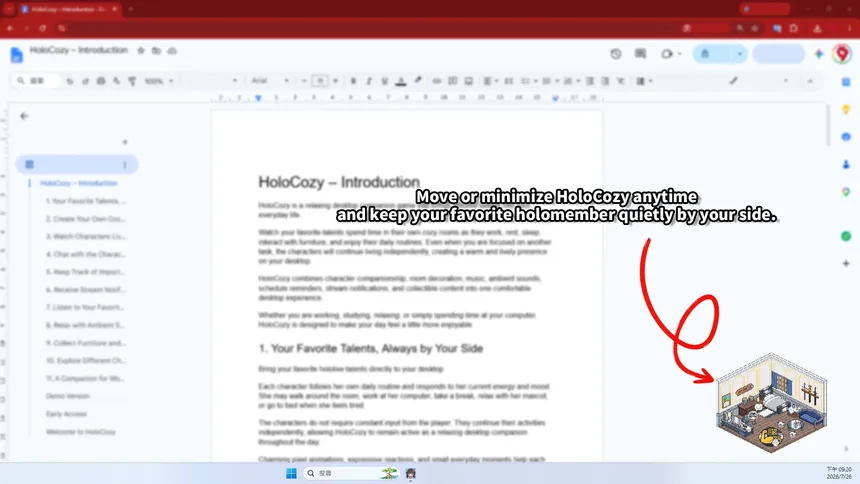
Task: Add a new document tab with plus
Action: pos(125,142)
